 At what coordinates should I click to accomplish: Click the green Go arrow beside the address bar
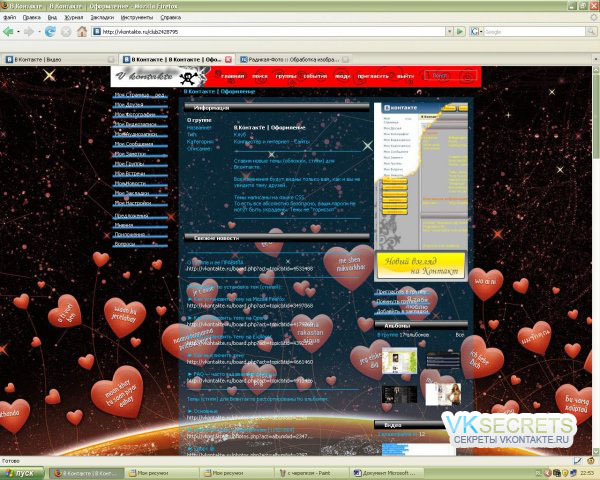pyautogui.click(x=460, y=31)
